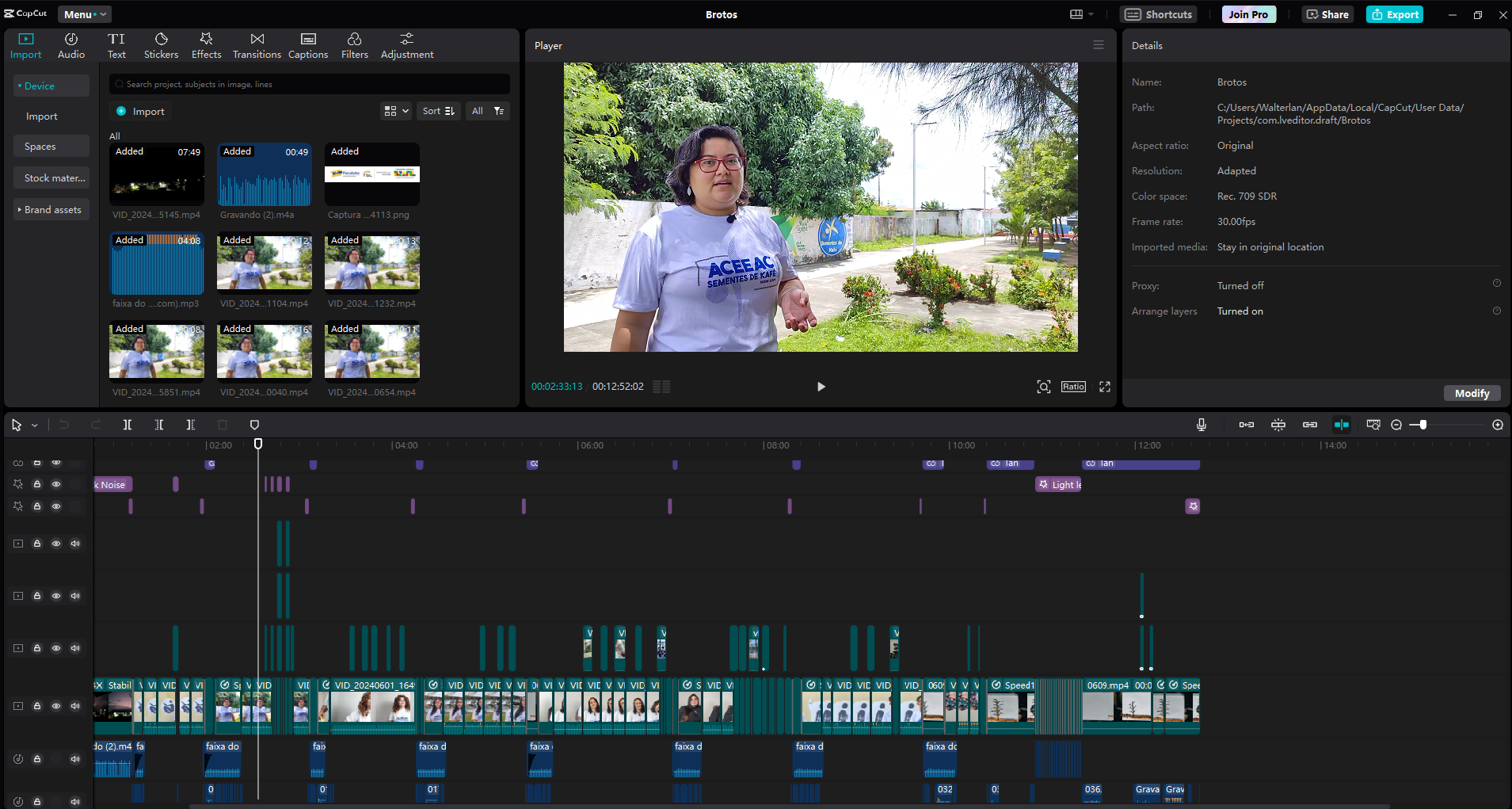Open the media view mode dropdown
Screen dimensions: 1512x809
pos(396,111)
